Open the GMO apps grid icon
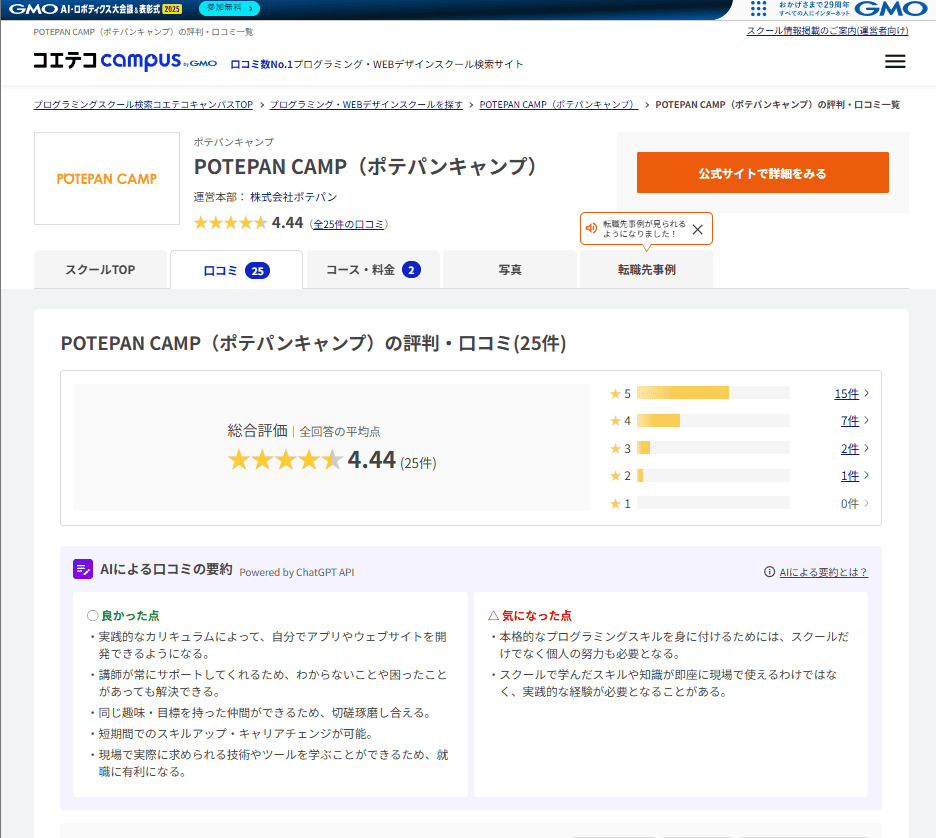This screenshot has height=838, width=936. tap(758, 10)
